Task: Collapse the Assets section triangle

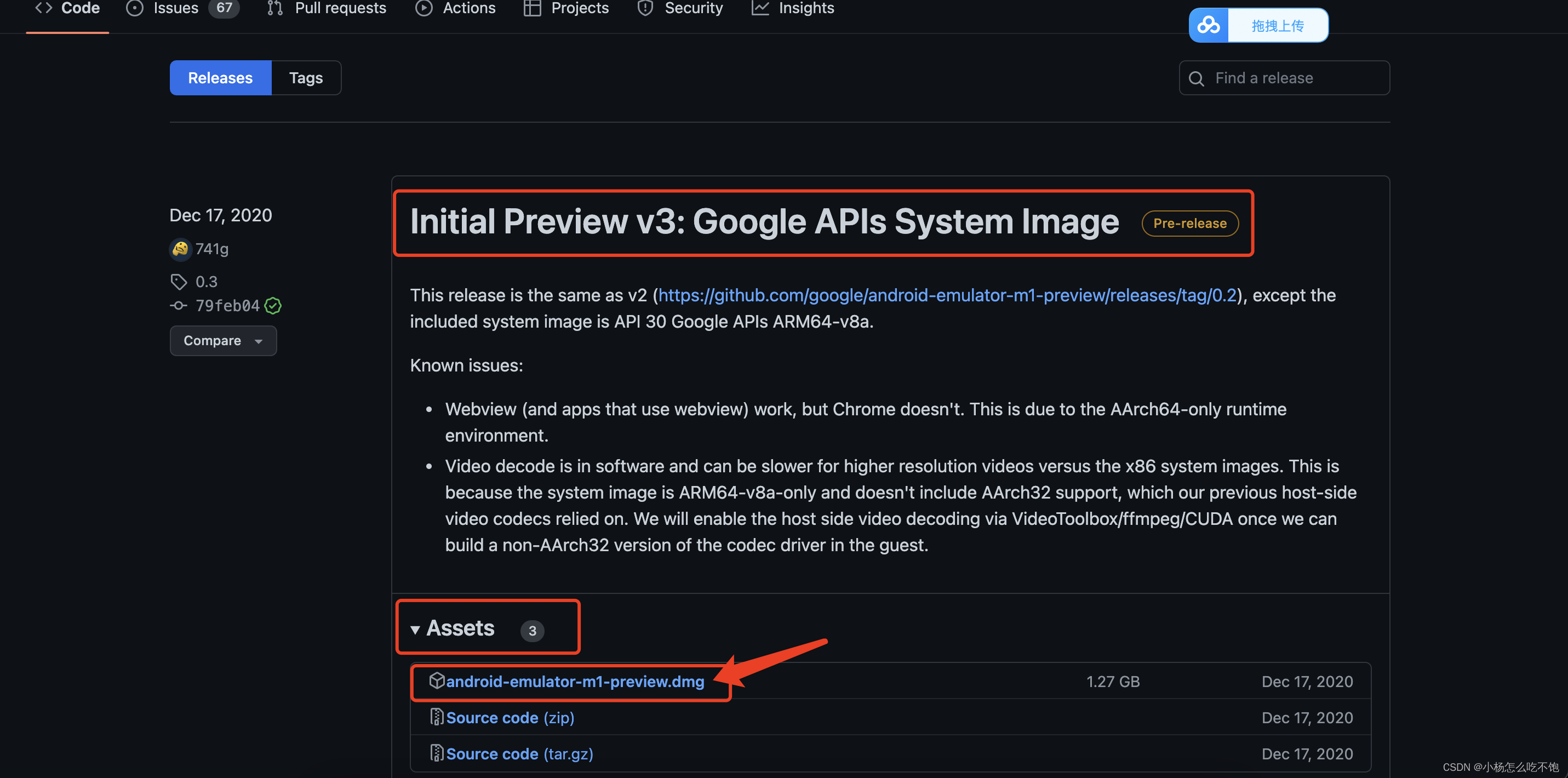Action: [415, 630]
